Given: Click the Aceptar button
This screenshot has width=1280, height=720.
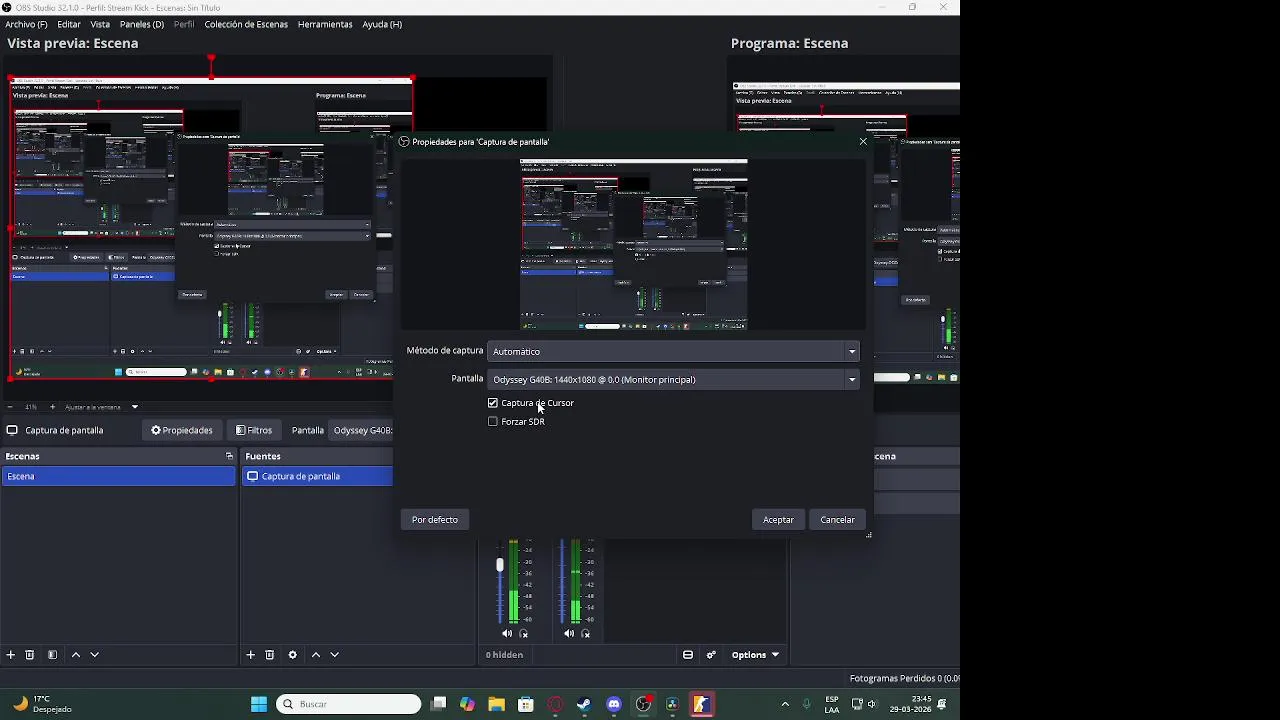Looking at the screenshot, I should [x=778, y=520].
